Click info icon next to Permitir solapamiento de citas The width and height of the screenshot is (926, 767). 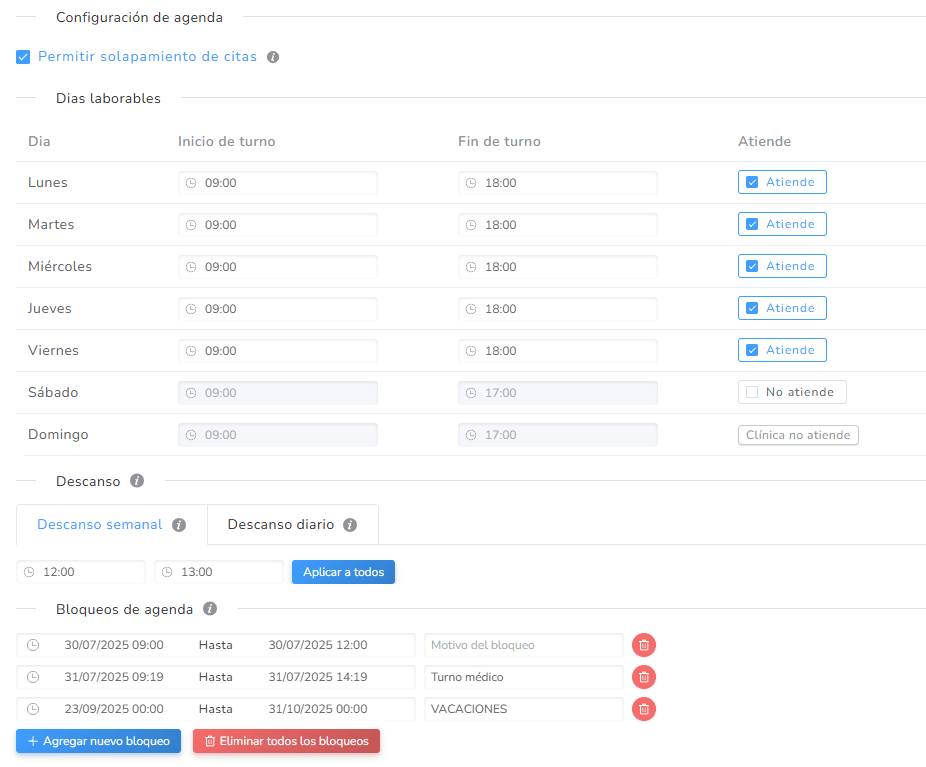pos(273,57)
